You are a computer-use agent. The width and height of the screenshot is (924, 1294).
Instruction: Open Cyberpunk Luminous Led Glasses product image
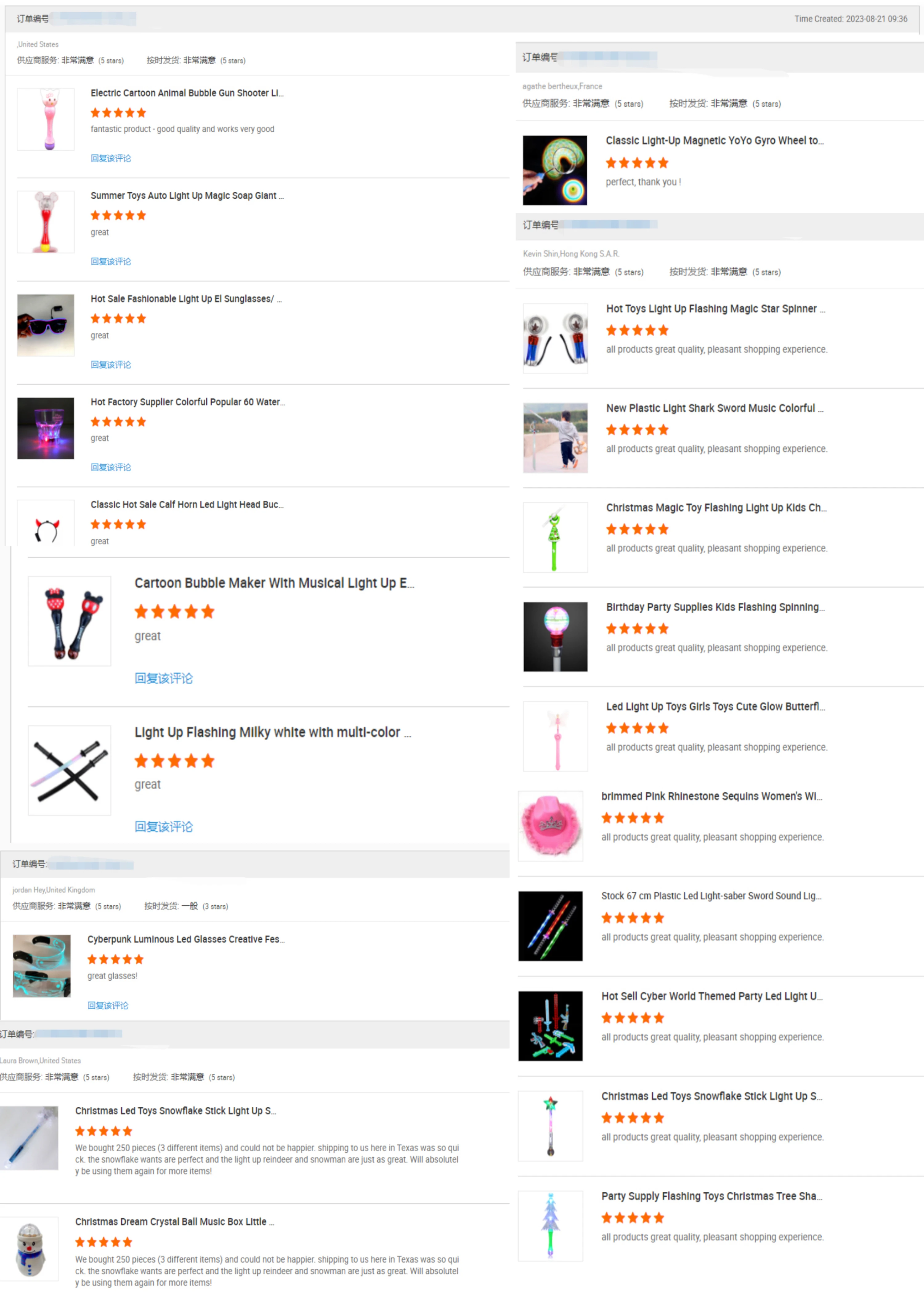tap(42, 966)
